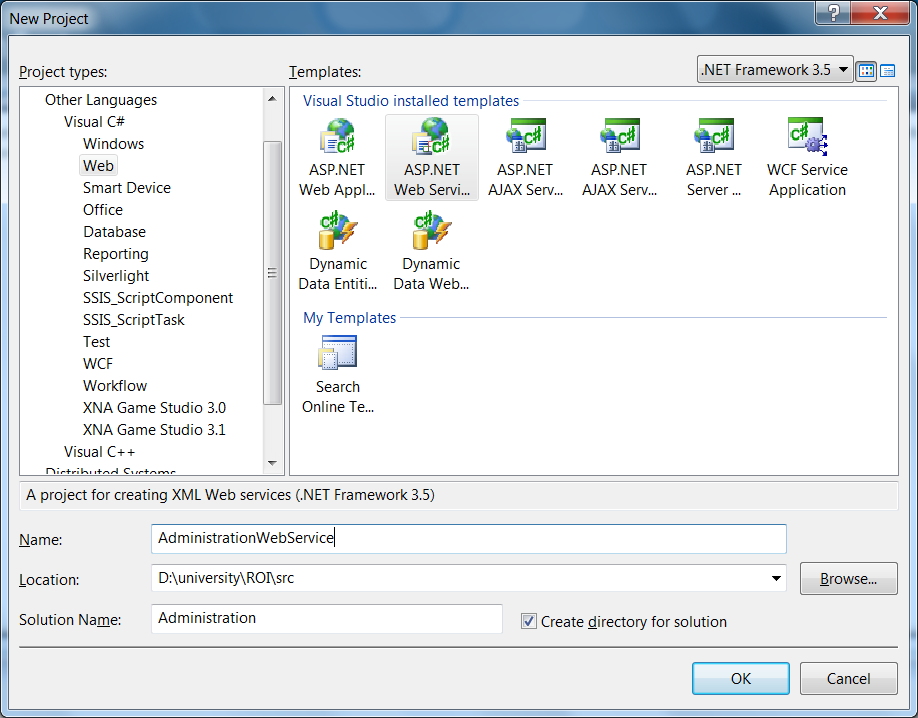
Task: Choose Smart Device project type
Action: click(x=127, y=188)
